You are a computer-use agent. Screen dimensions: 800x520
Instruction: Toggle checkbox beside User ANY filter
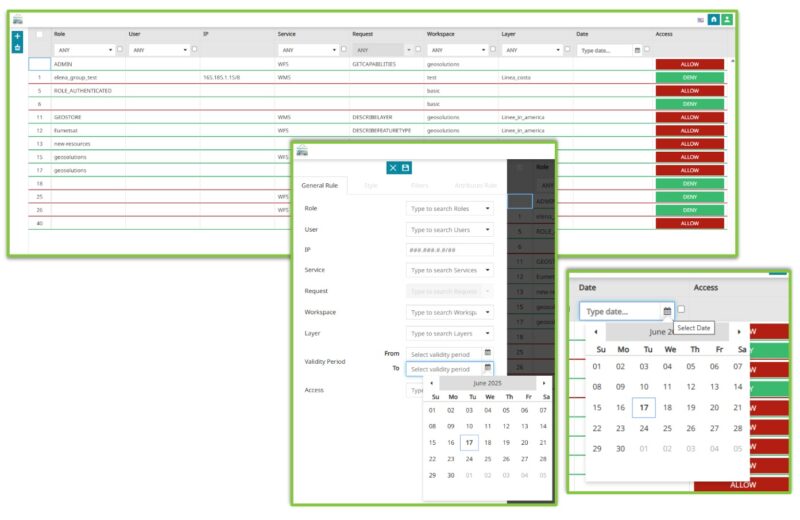point(194,49)
